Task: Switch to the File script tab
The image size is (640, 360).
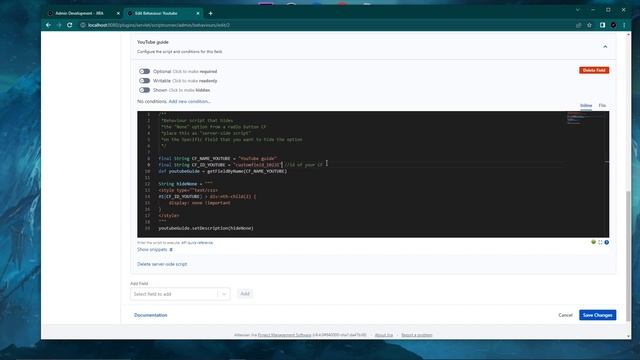Action: click(602, 106)
